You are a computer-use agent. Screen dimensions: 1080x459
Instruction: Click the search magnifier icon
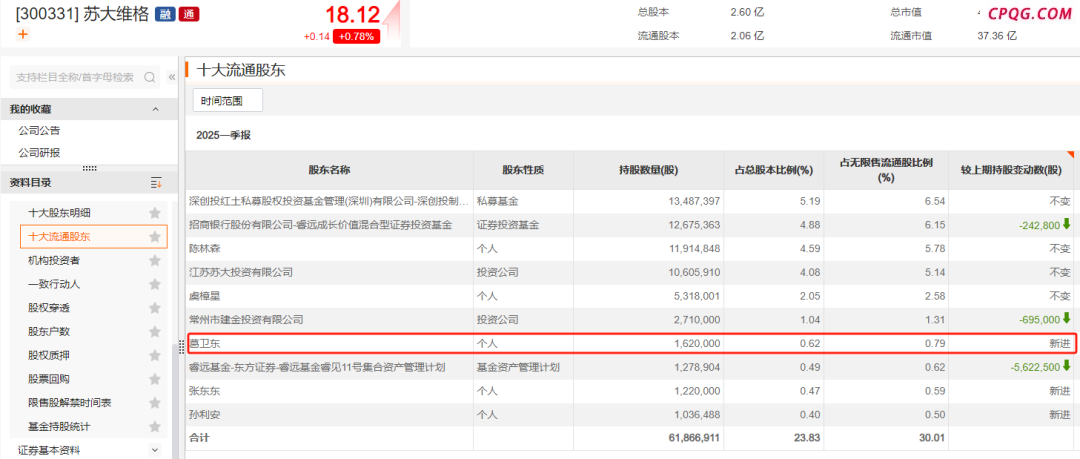149,77
